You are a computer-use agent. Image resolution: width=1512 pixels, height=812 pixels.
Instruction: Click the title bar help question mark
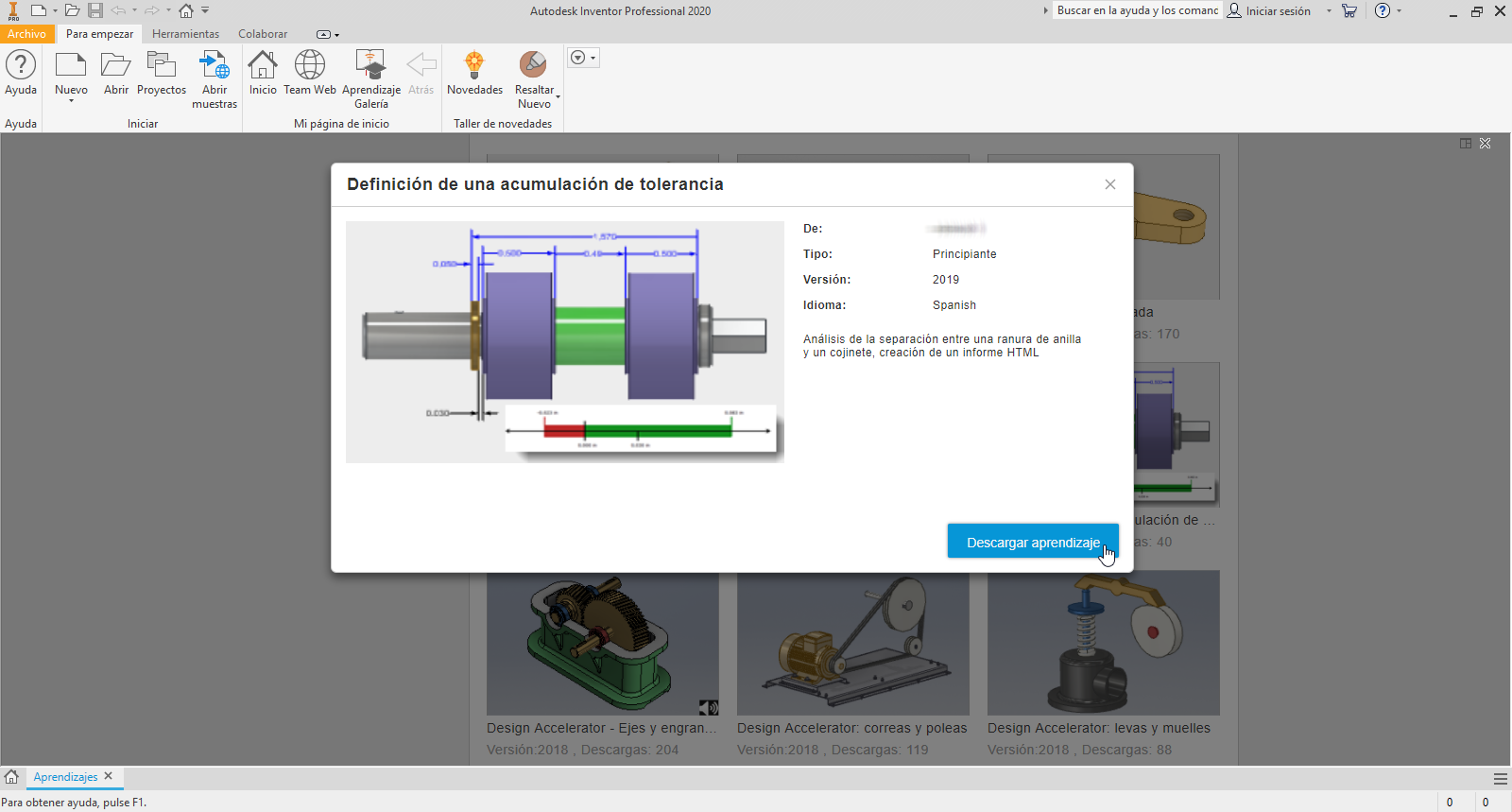tap(1383, 11)
